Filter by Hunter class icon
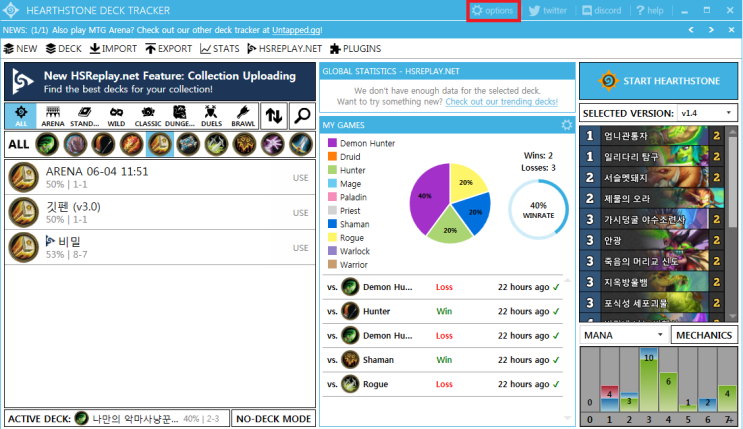The width and height of the screenshot is (743, 429). point(103,144)
